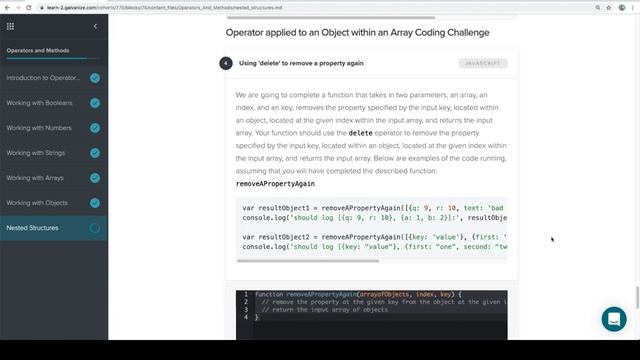The width and height of the screenshot is (640, 360).
Task: Click the address bar URL
Action: pyautogui.click(x=164, y=8)
